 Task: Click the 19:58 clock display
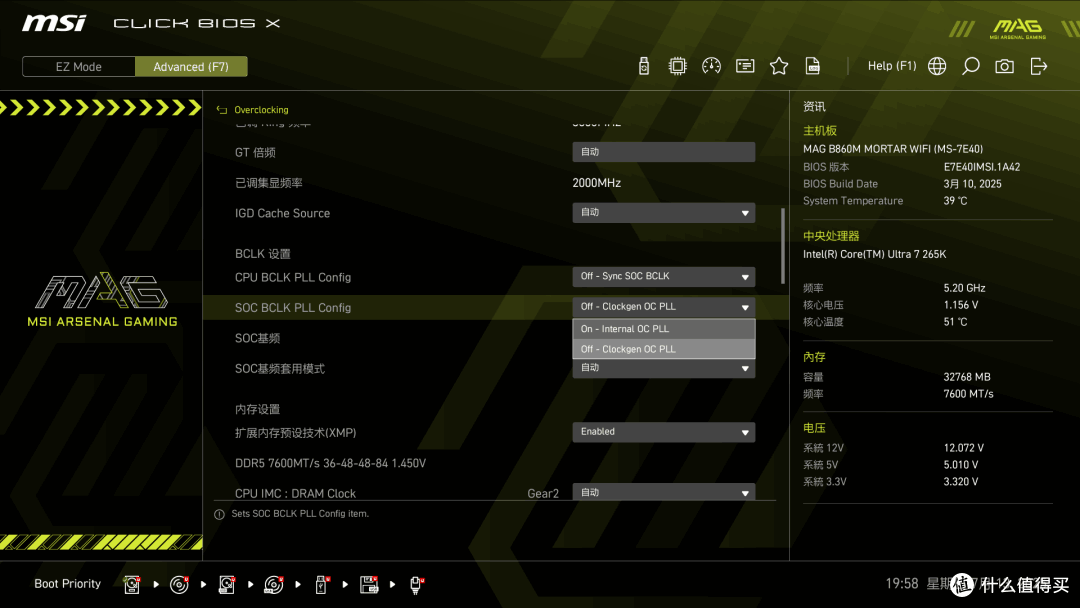tap(902, 584)
